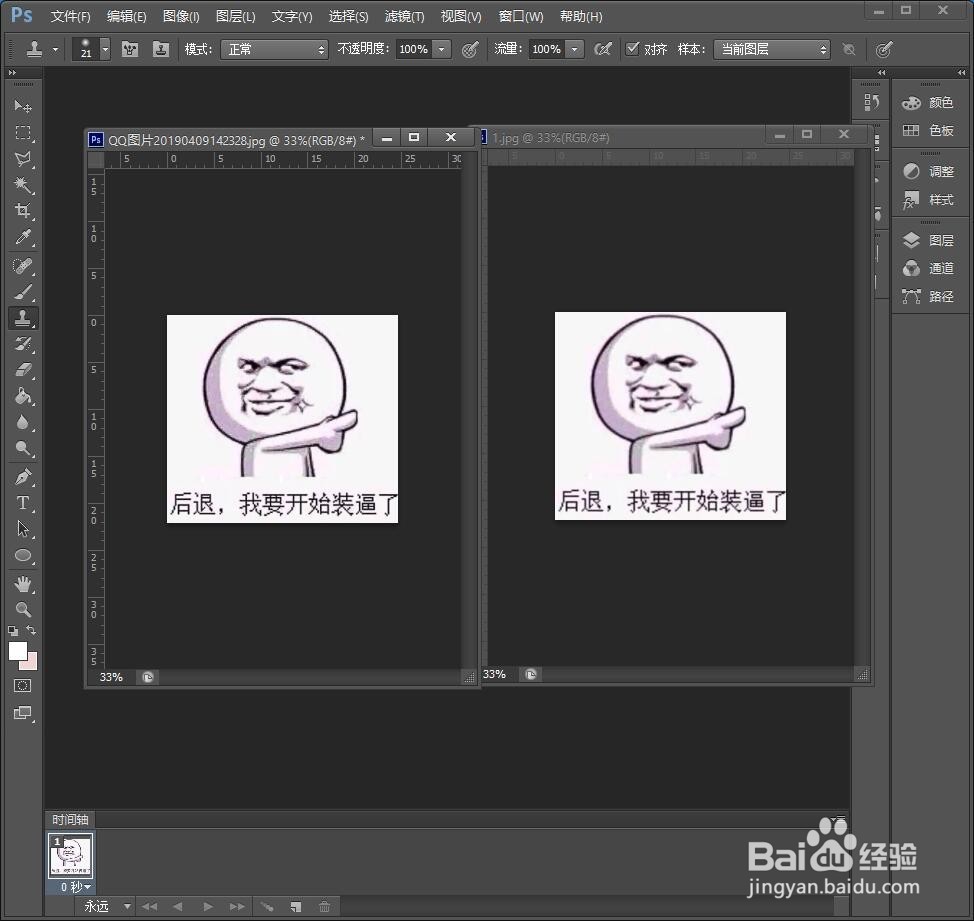Image resolution: width=974 pixels, height=921 pixels.
Task: Open the 图层 layers panel
Action: click(x=929, y=240)
